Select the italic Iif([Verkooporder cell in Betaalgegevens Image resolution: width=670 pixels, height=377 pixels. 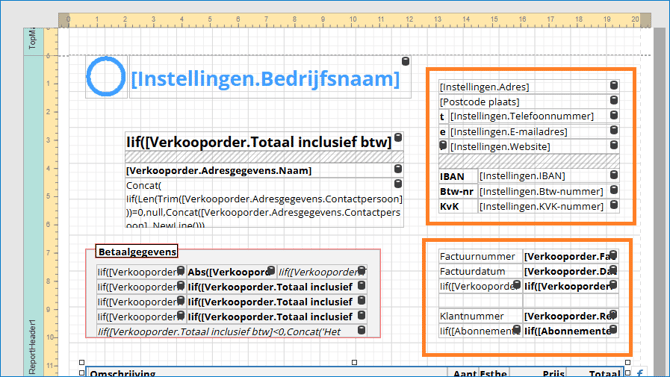coord(322,272)
